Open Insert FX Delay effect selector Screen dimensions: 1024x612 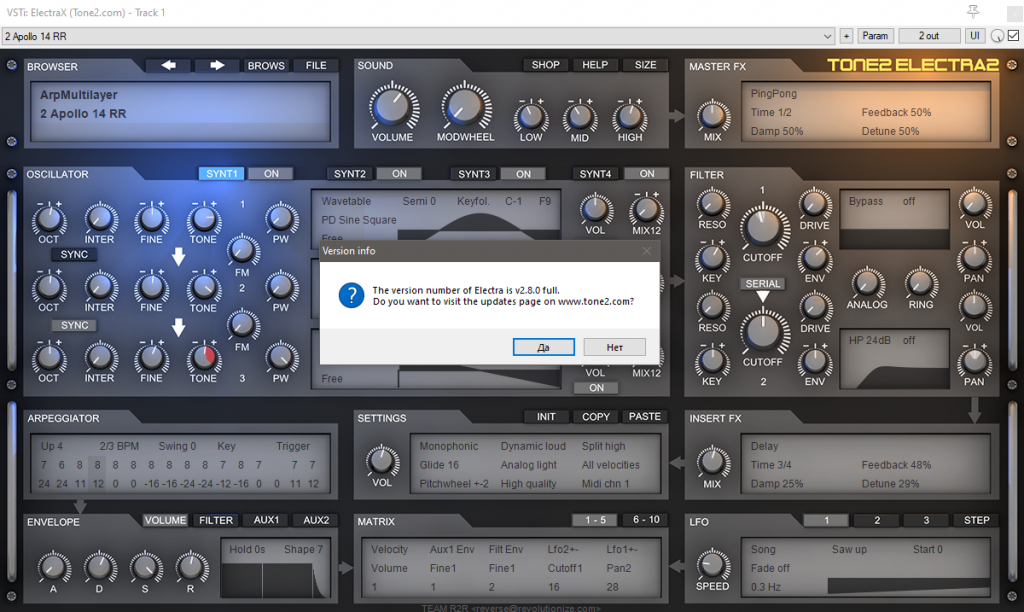[764, 446]
